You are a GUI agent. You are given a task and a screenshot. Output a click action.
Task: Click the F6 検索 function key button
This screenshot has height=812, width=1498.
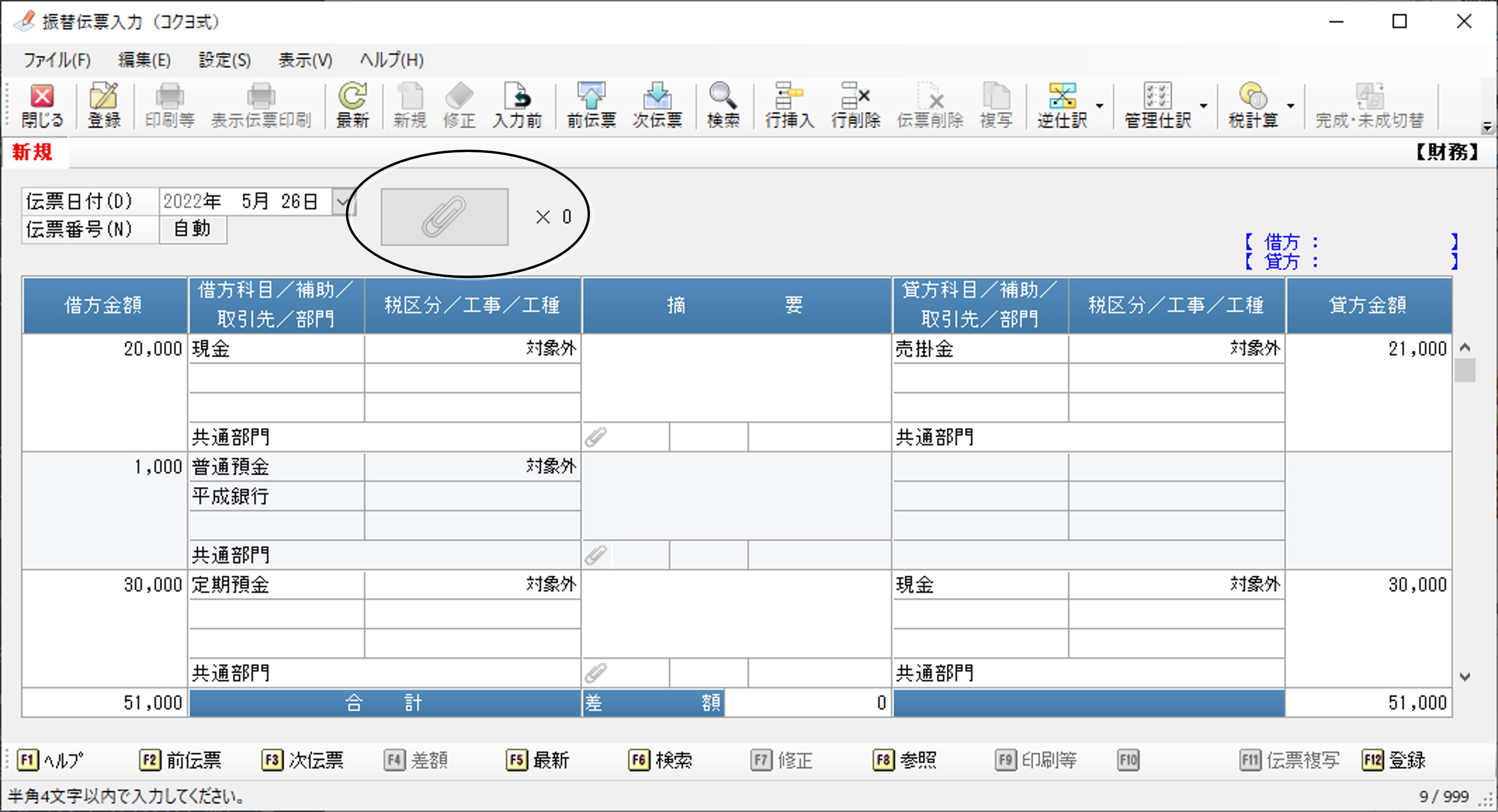point(660,760)
